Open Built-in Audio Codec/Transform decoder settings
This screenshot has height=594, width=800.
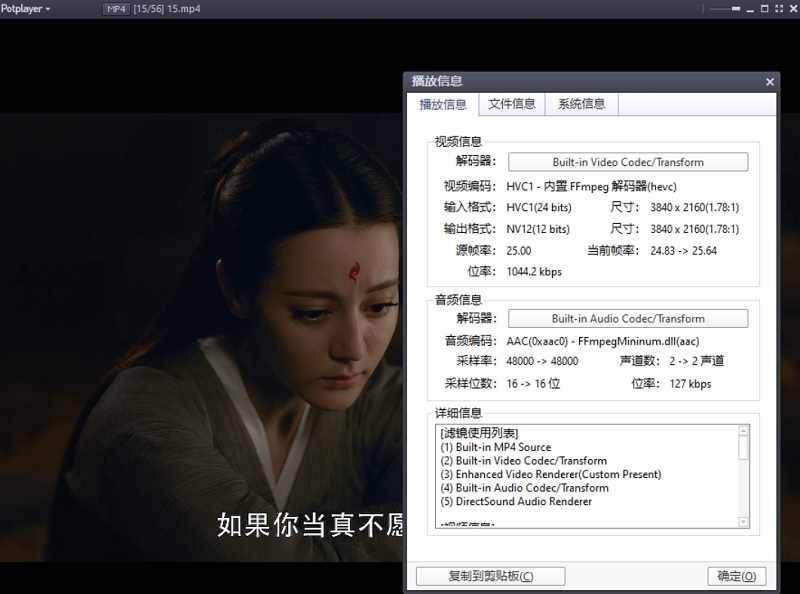coord(628,319)
